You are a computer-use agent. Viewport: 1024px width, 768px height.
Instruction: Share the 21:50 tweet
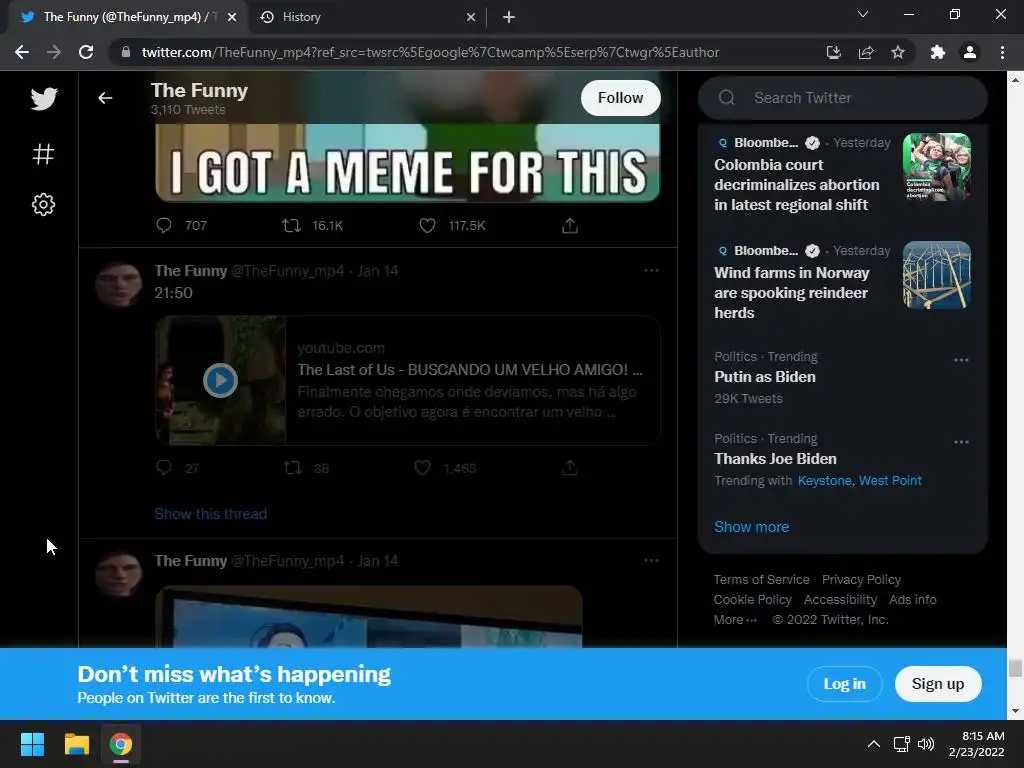click(569, 468)
